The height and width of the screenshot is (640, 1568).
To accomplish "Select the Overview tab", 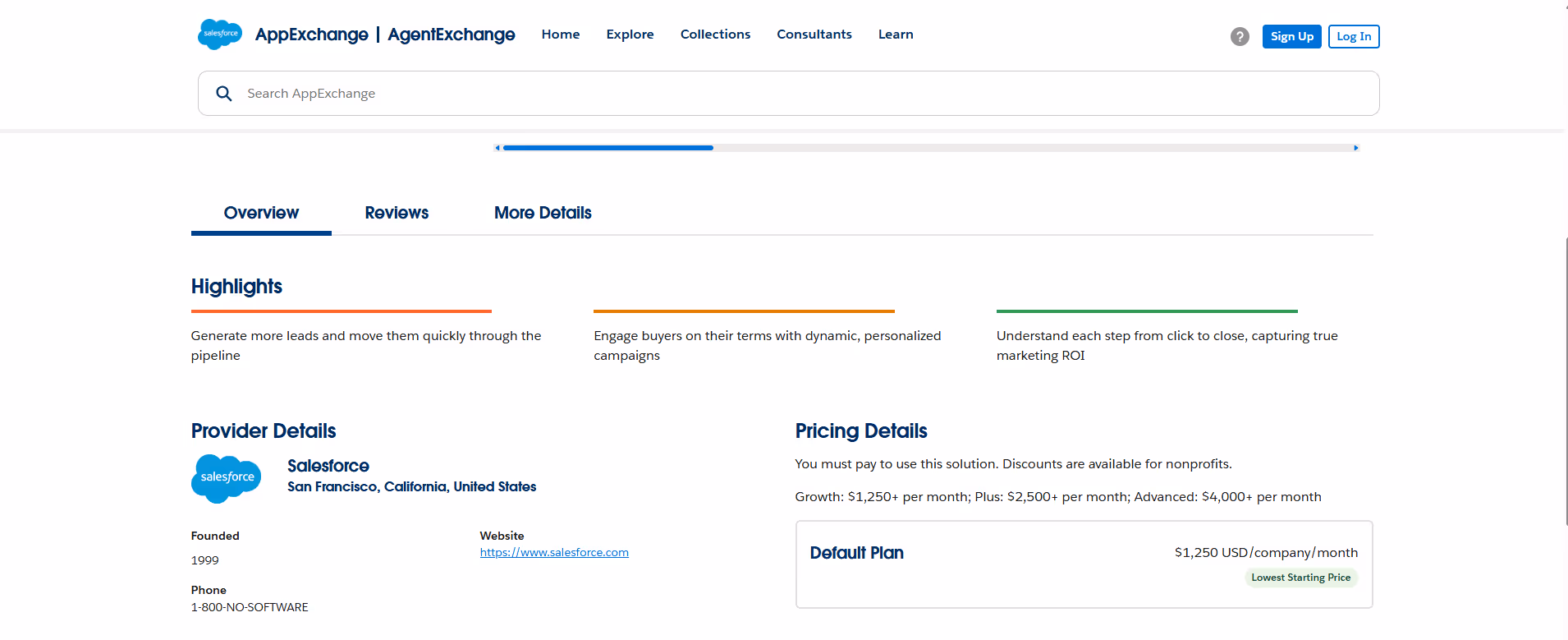I will tap(261, 214).
